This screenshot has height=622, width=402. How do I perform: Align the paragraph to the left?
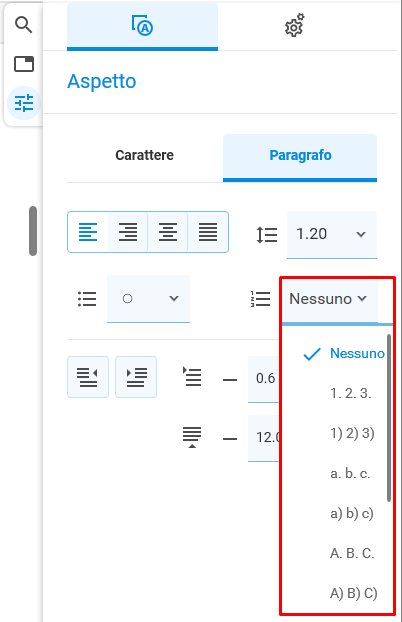[x=88, y=232]
